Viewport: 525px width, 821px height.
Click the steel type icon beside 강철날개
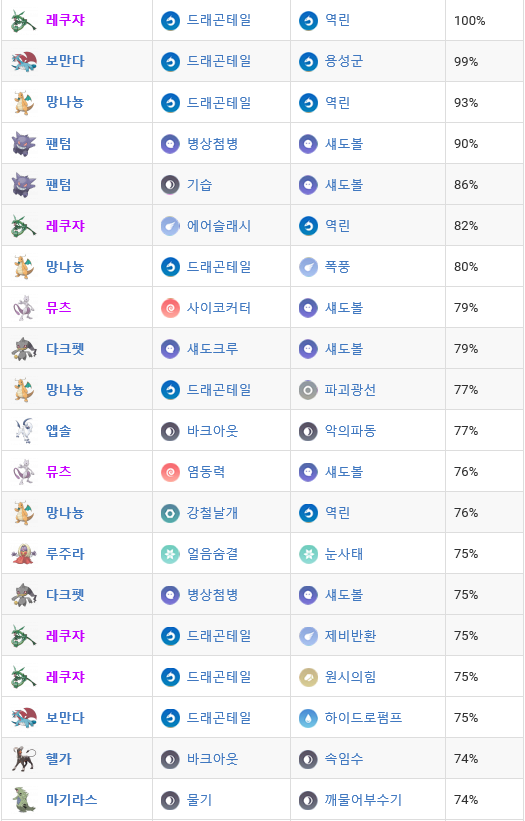click(x=170, y=513)
